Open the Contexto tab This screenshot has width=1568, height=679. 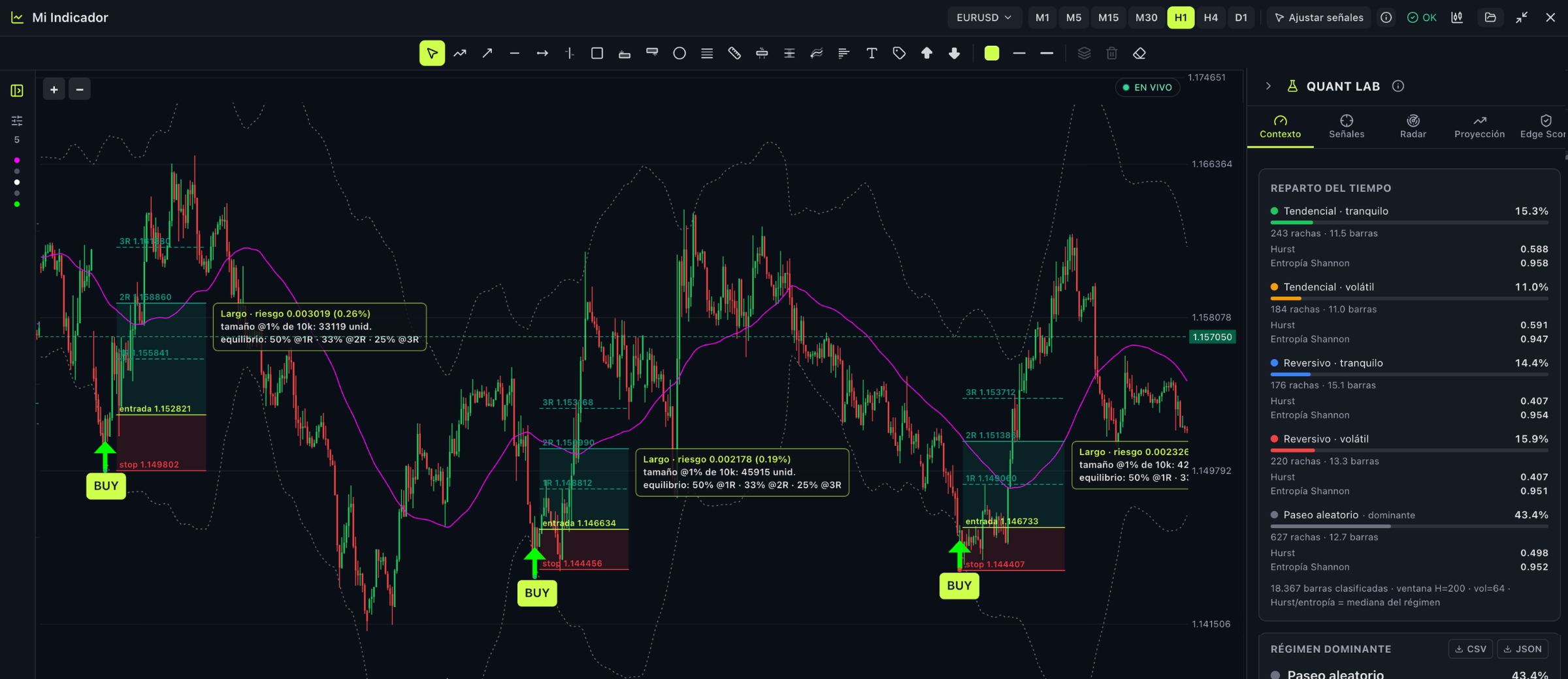[1281, 127]
